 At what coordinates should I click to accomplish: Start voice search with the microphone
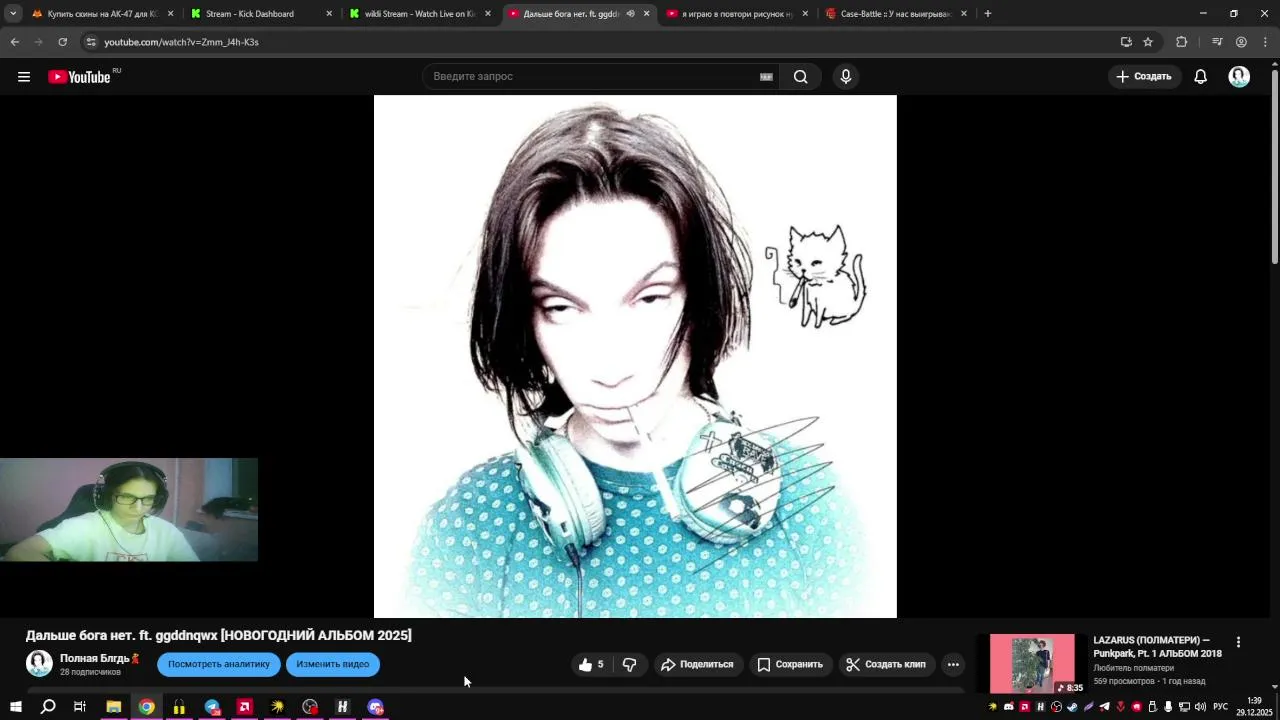click(x=846, y=77)
